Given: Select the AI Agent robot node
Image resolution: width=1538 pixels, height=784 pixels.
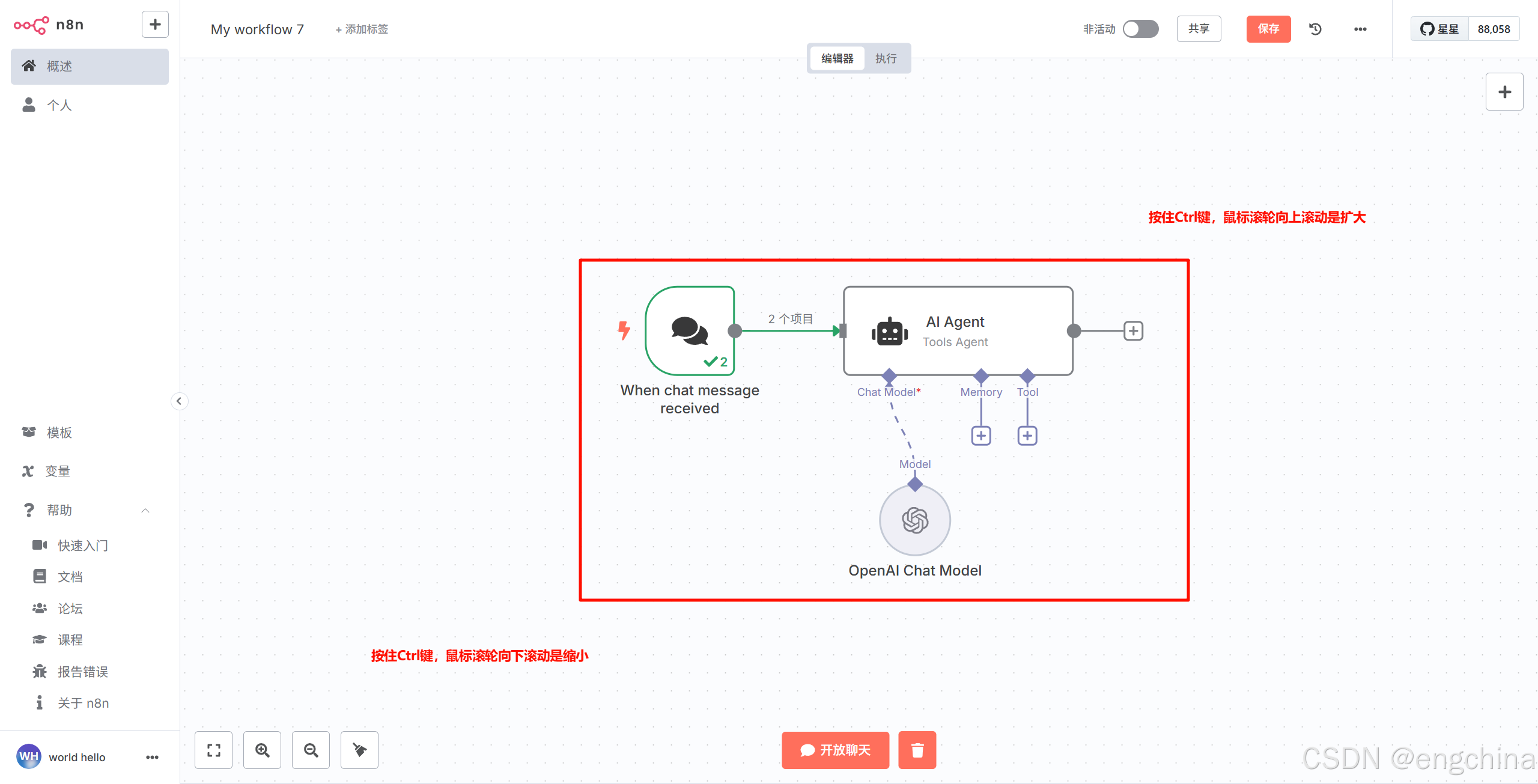Looking at the screenshot, I should [958, 331].
